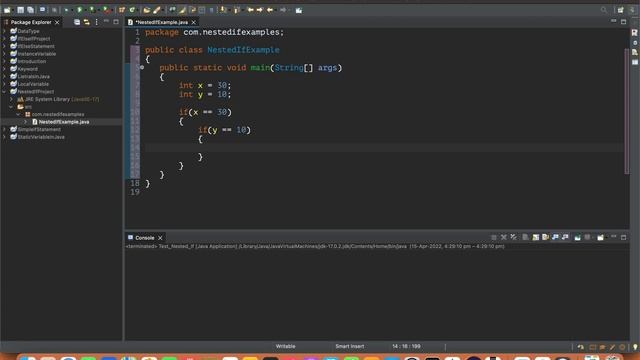
Task: Select the Introduction project
Action: pos(32,62)
